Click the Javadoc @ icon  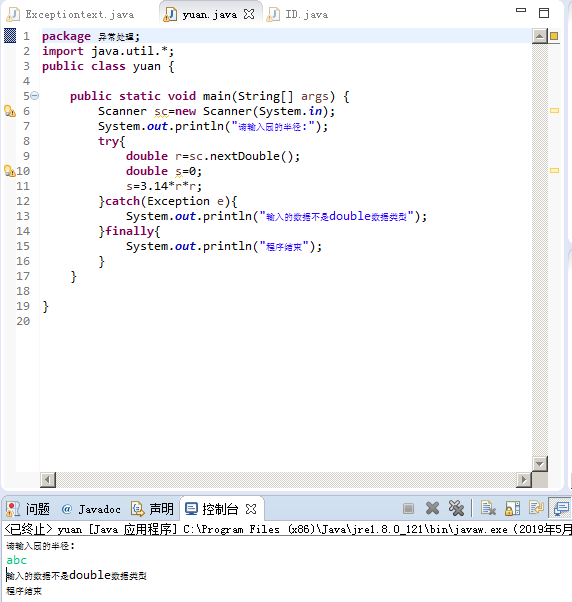pyautogui.click(x=67, y=509)
